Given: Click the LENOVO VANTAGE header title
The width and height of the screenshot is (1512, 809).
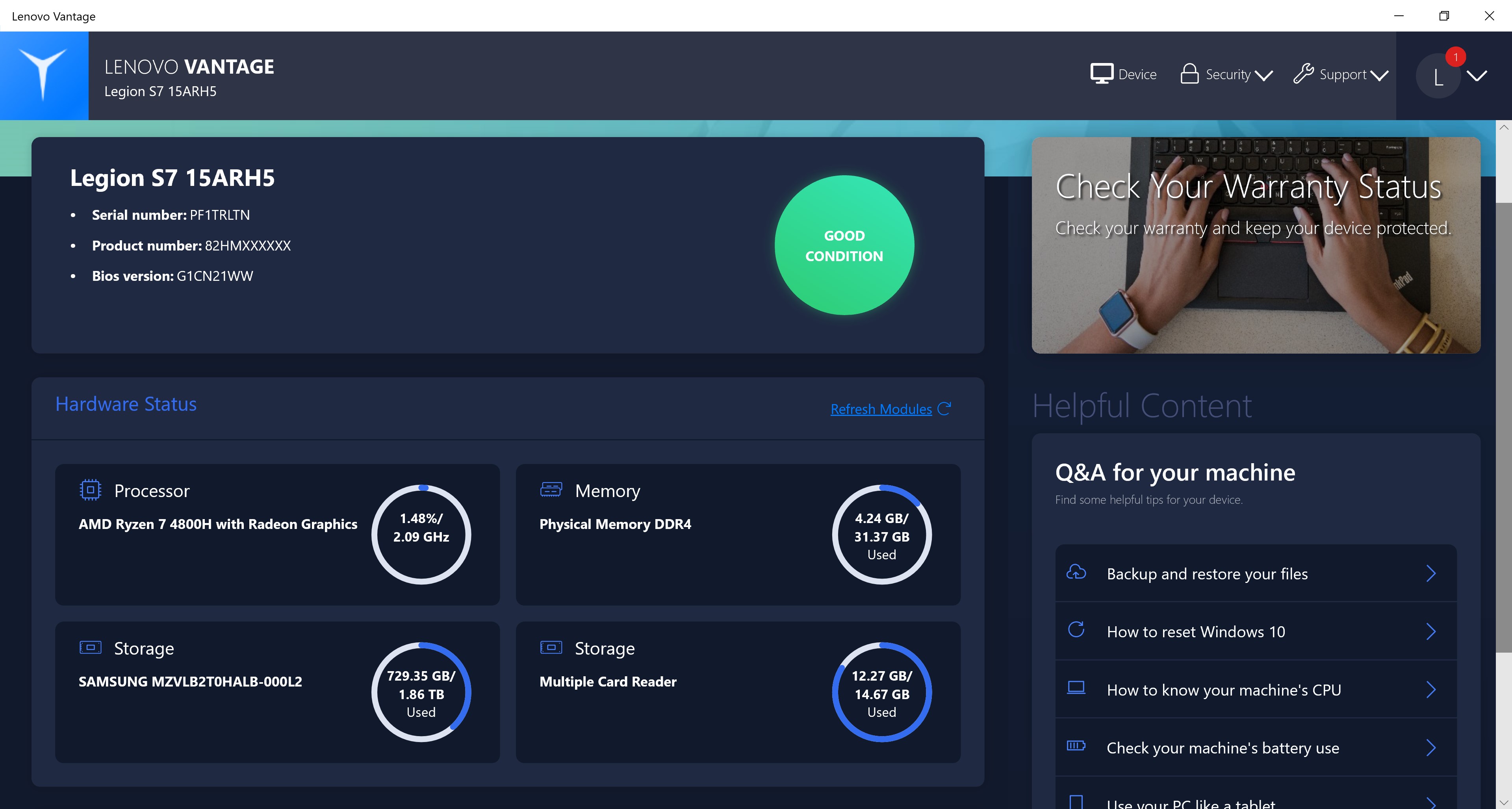Looking at the screenshot, I should pos(189,67).
